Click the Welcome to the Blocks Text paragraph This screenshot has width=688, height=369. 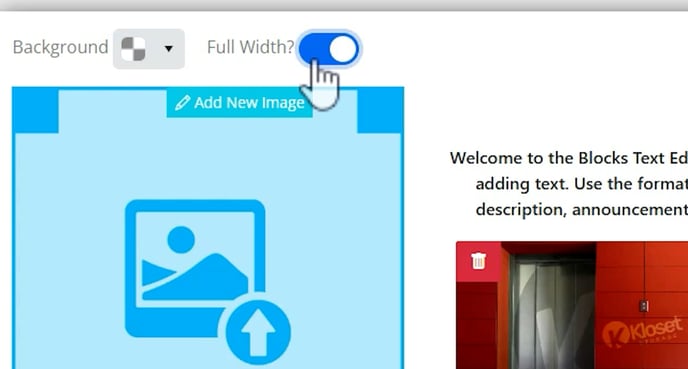coord(569,184)
